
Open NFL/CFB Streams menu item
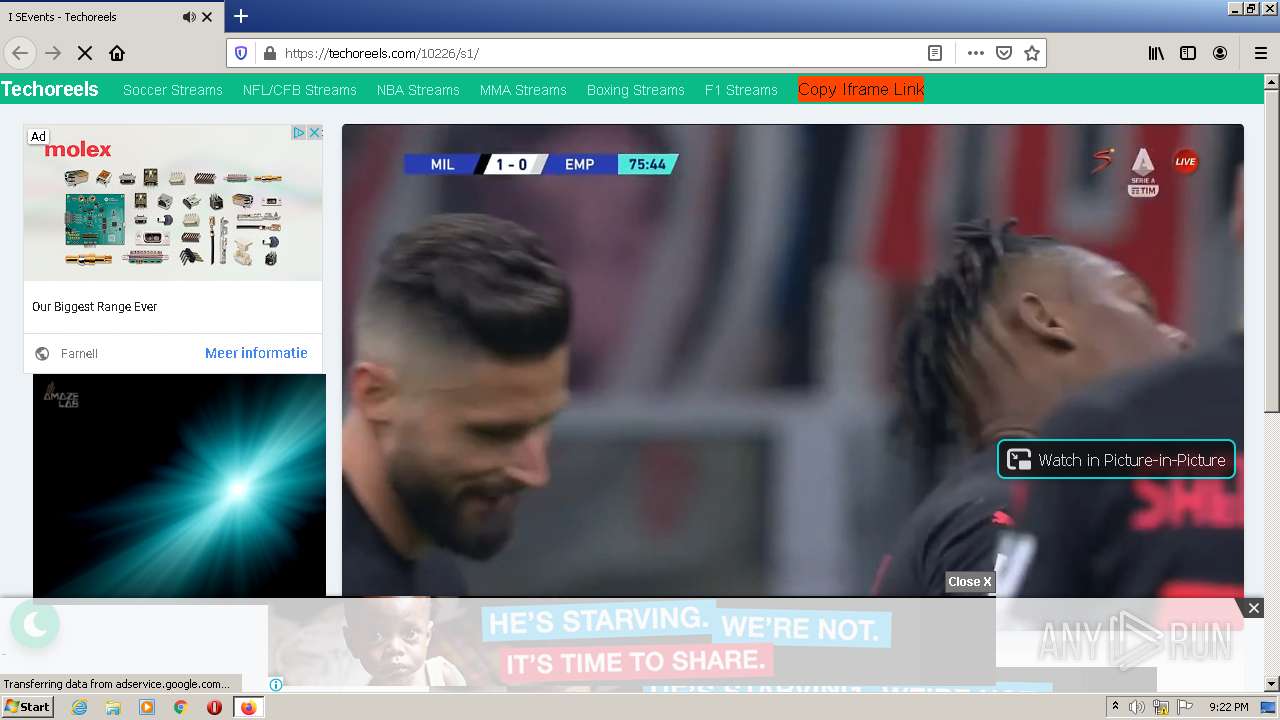[x=300, y=90]
